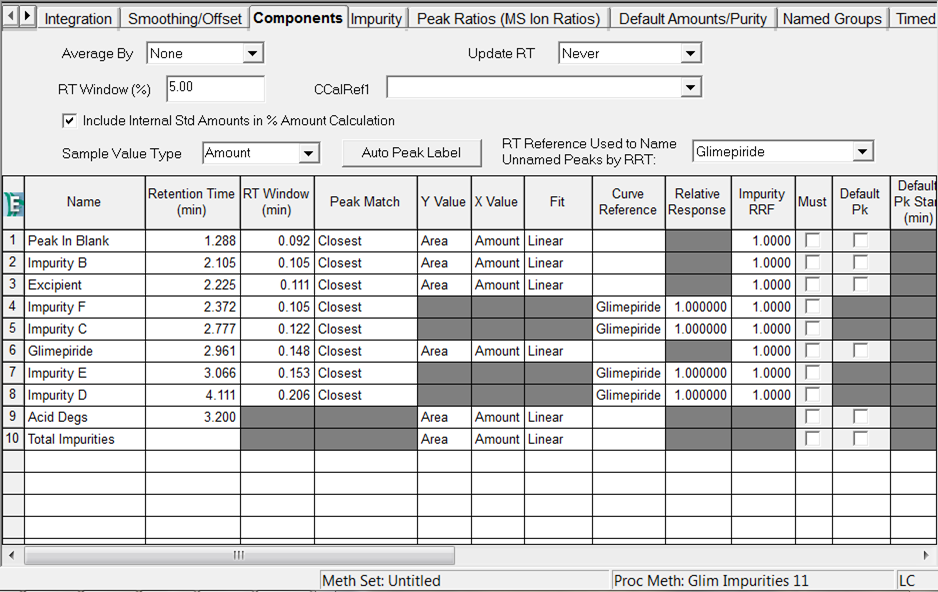This screenshot has width=938, height=592.
Task: Click the Name column header
Action: point(84,202)
